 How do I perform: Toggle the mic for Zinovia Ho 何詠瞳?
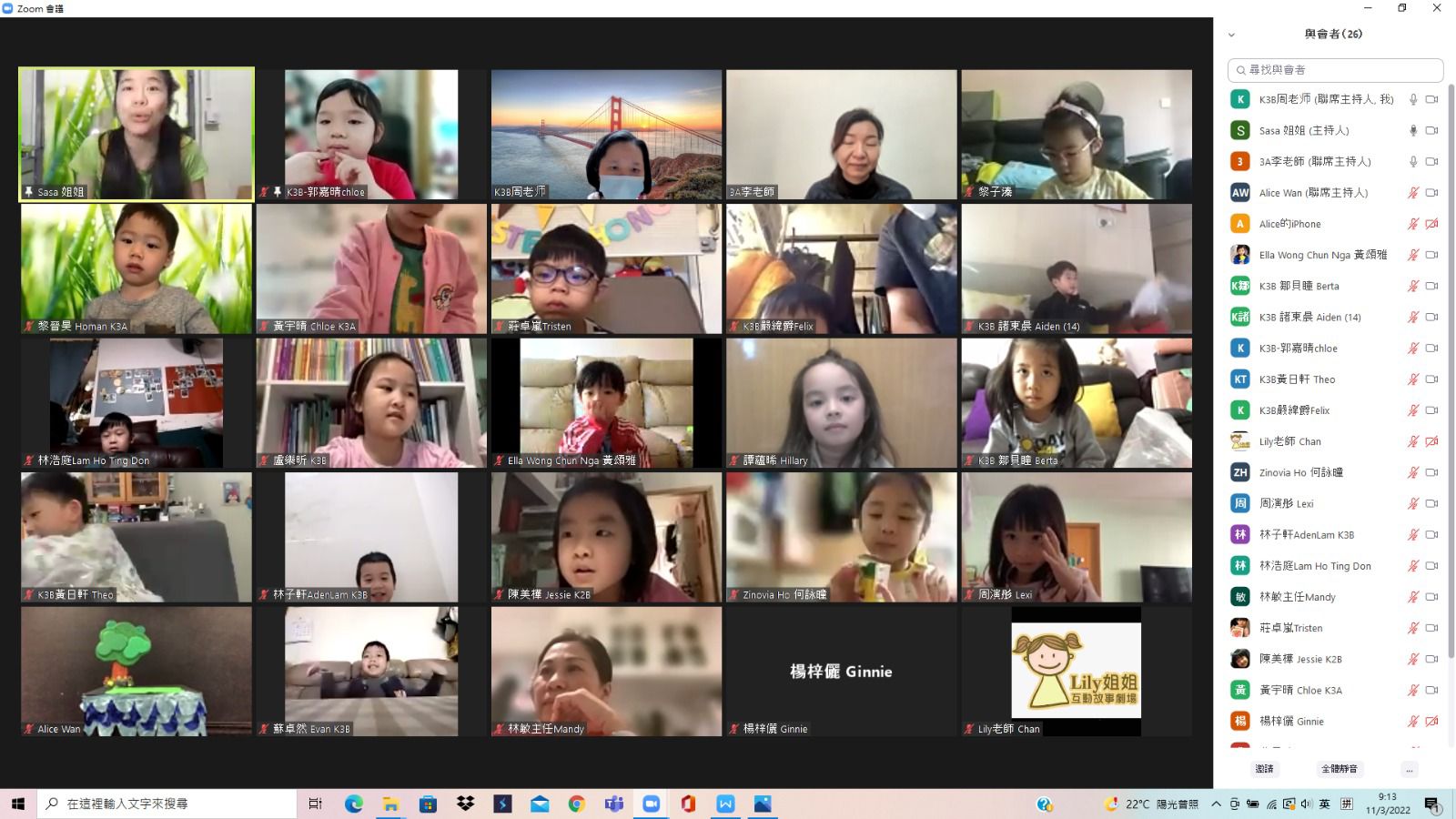[x=1413, y=472]
